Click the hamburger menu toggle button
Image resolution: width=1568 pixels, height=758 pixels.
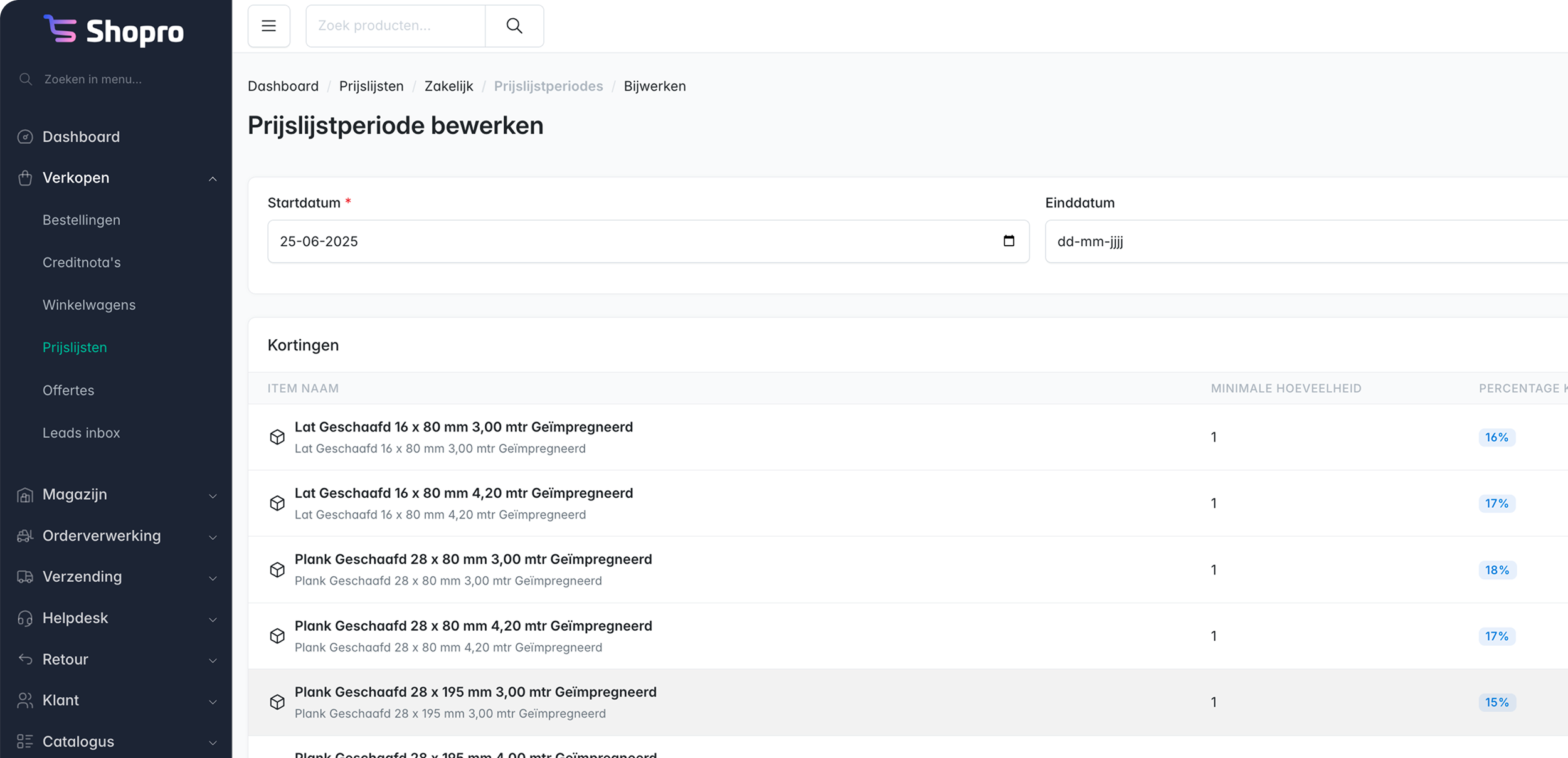coord(268,26)
